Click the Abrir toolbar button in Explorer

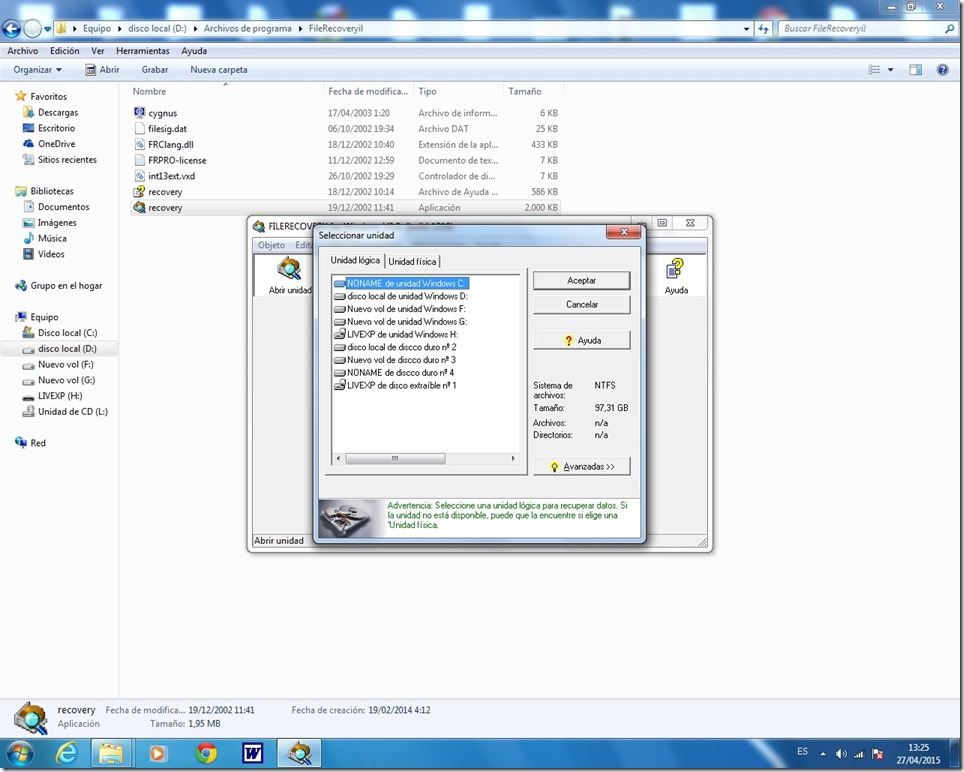(102, 70)
